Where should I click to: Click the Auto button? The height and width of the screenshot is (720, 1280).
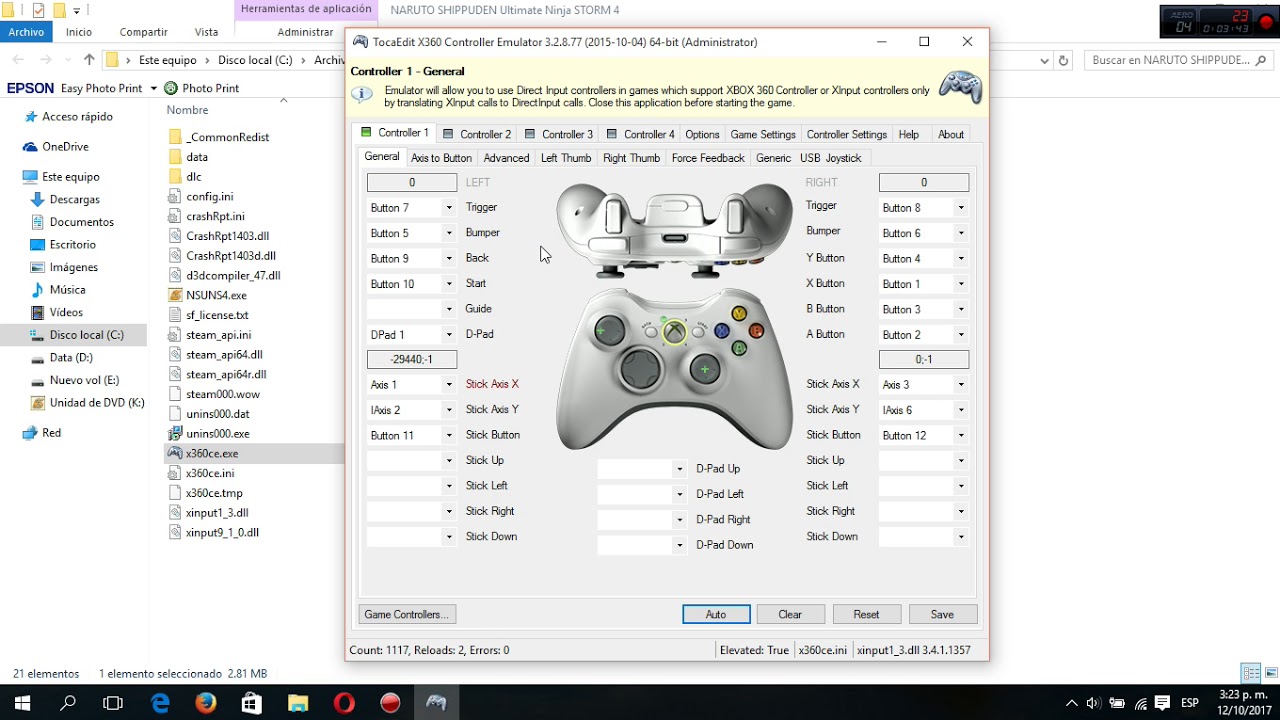[716, 615]
